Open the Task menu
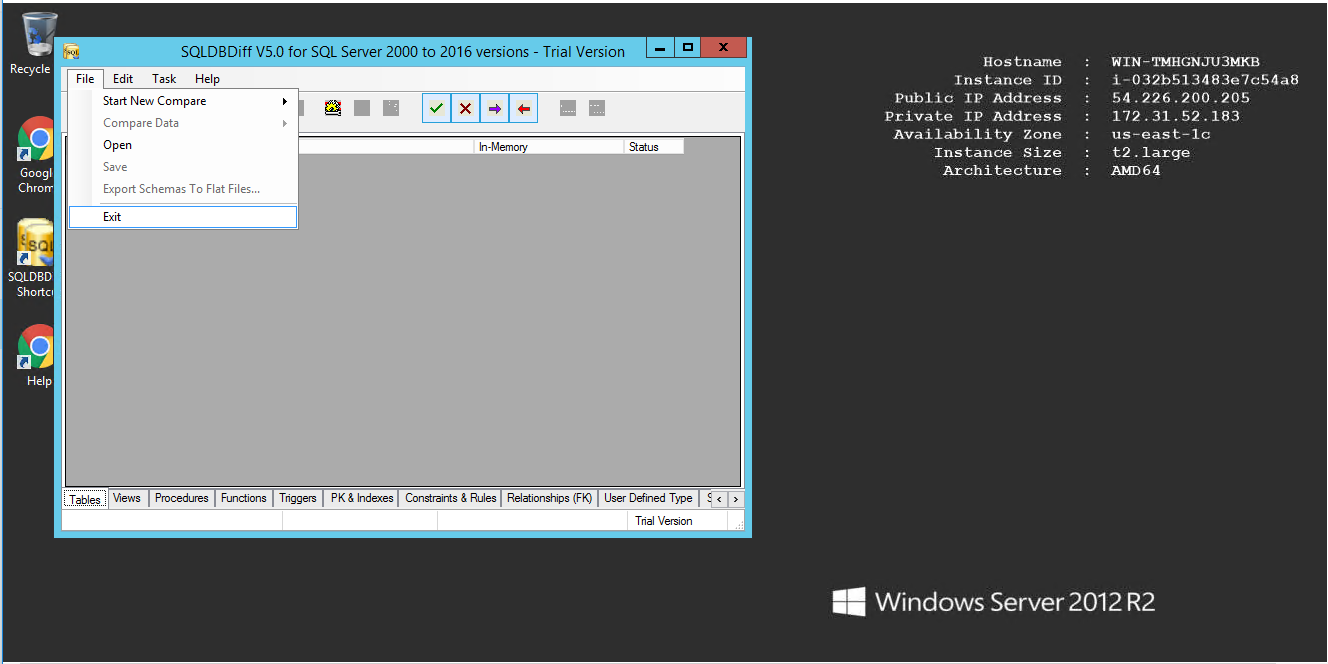The image size is (1328, 664). (164, 79)
